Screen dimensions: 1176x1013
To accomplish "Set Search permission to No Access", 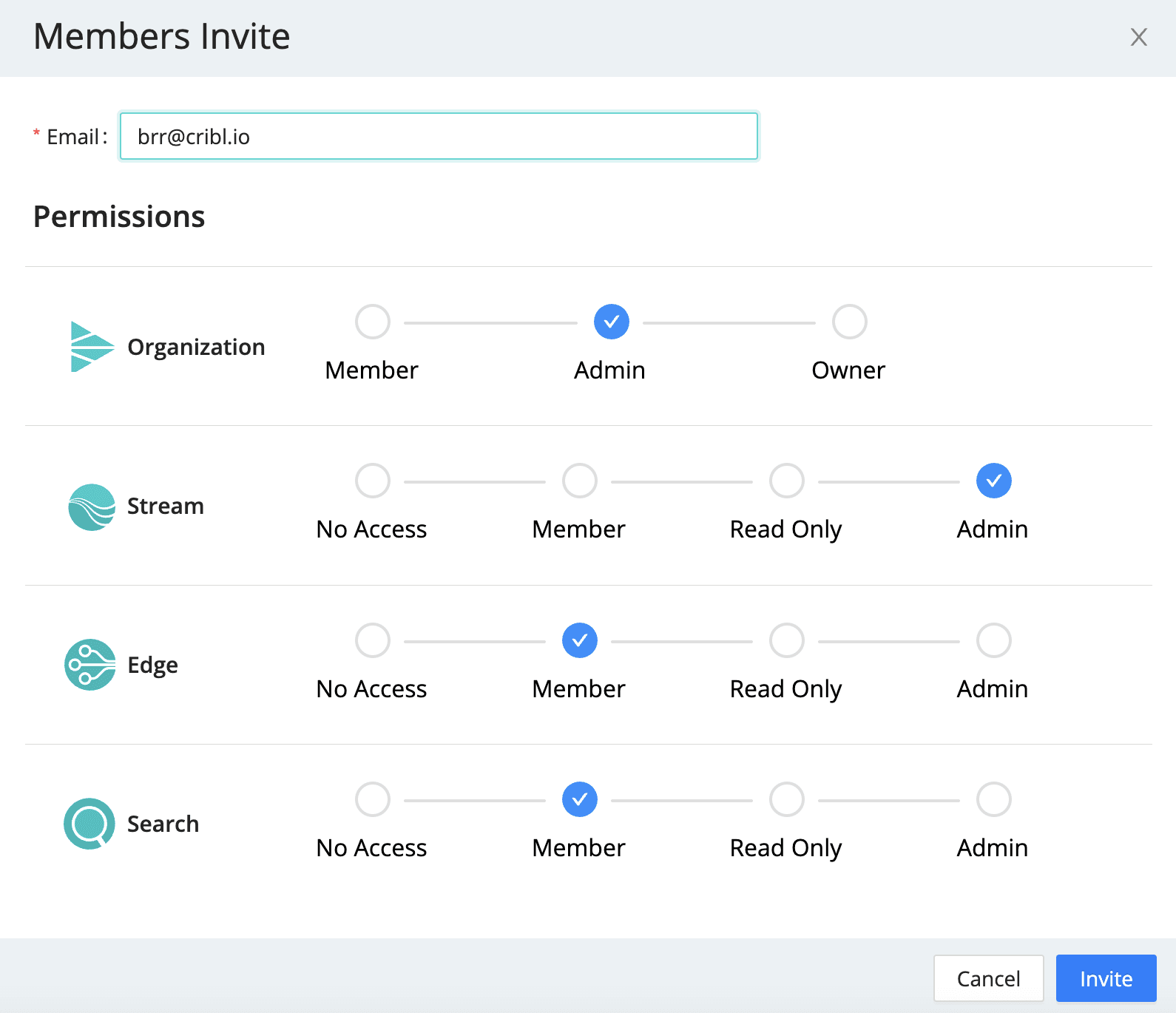I will (x=373, y=800).
